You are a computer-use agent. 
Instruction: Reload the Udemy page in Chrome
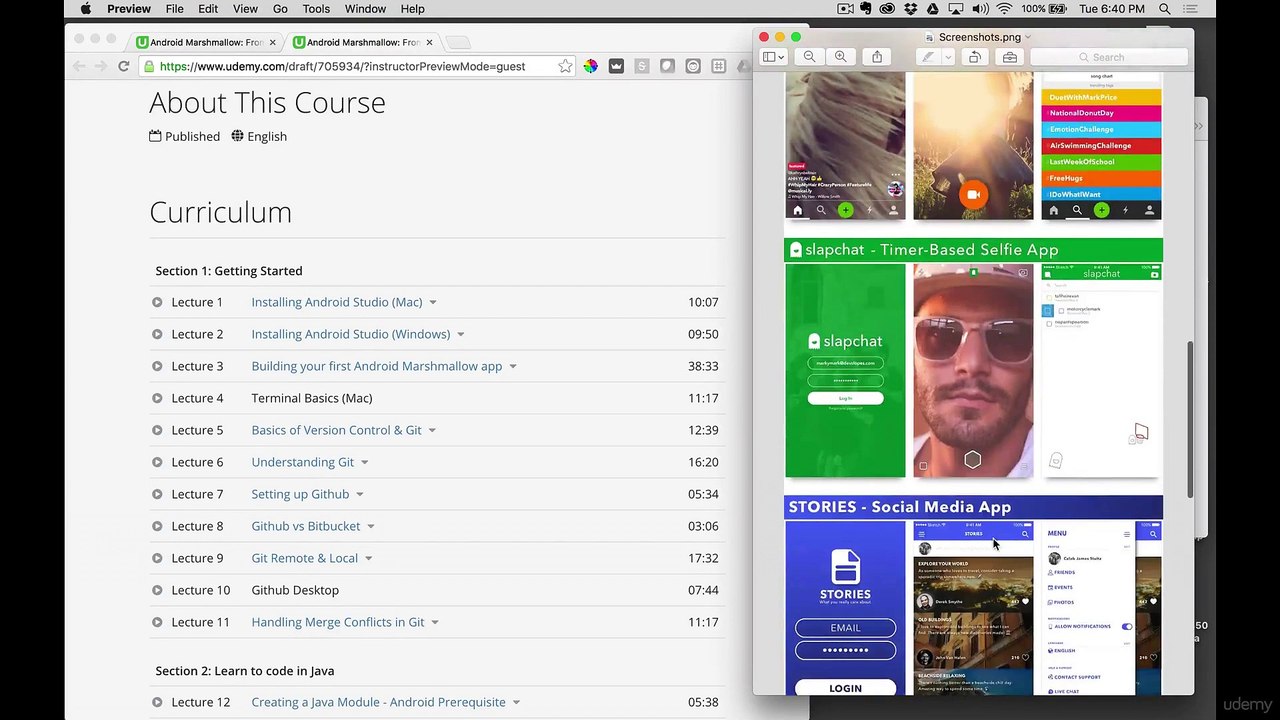[124, 66]
